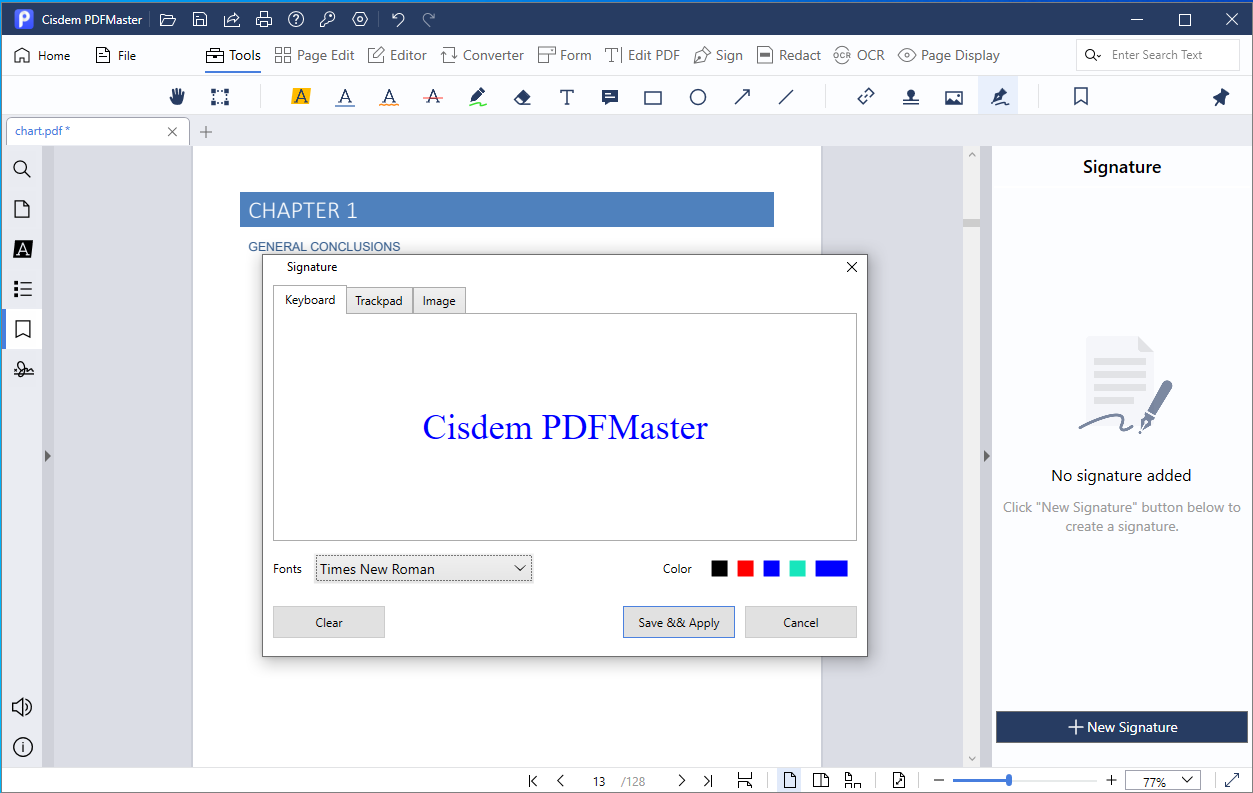Pick the teal color swatch
Image resolution: width=1253 pixels, height=793 pixels.
(797, 568)
